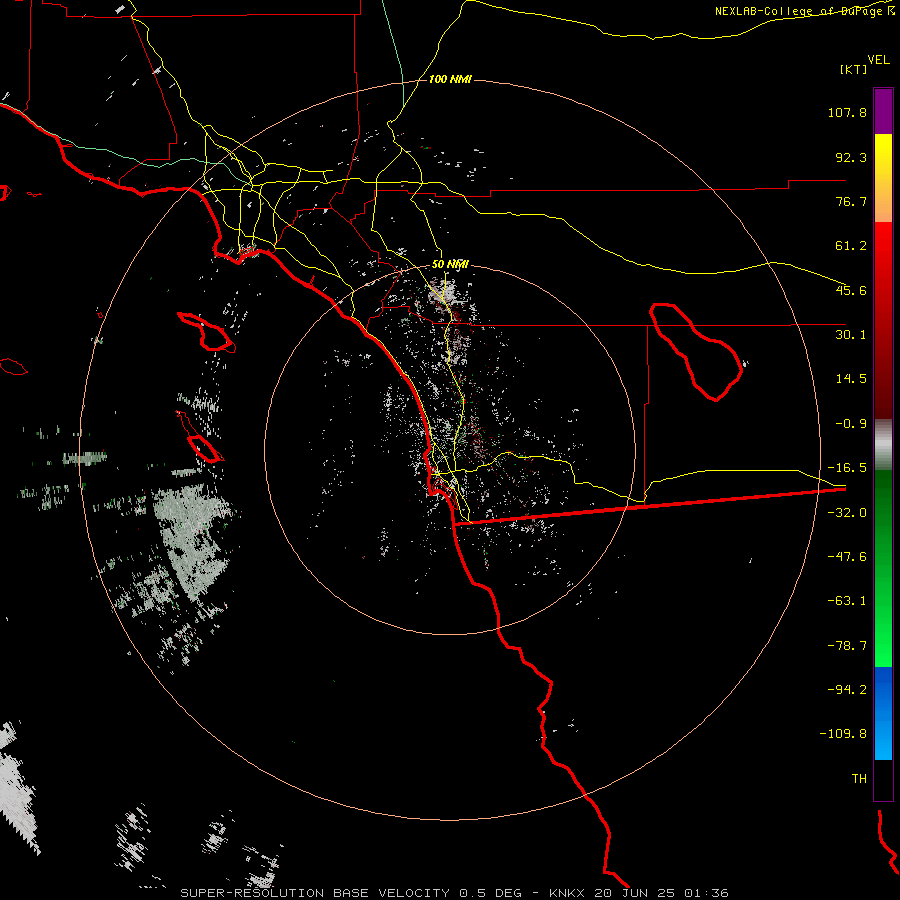Click the 14.5 velocity scale value

pyautogui.click(x=851, y=379)
